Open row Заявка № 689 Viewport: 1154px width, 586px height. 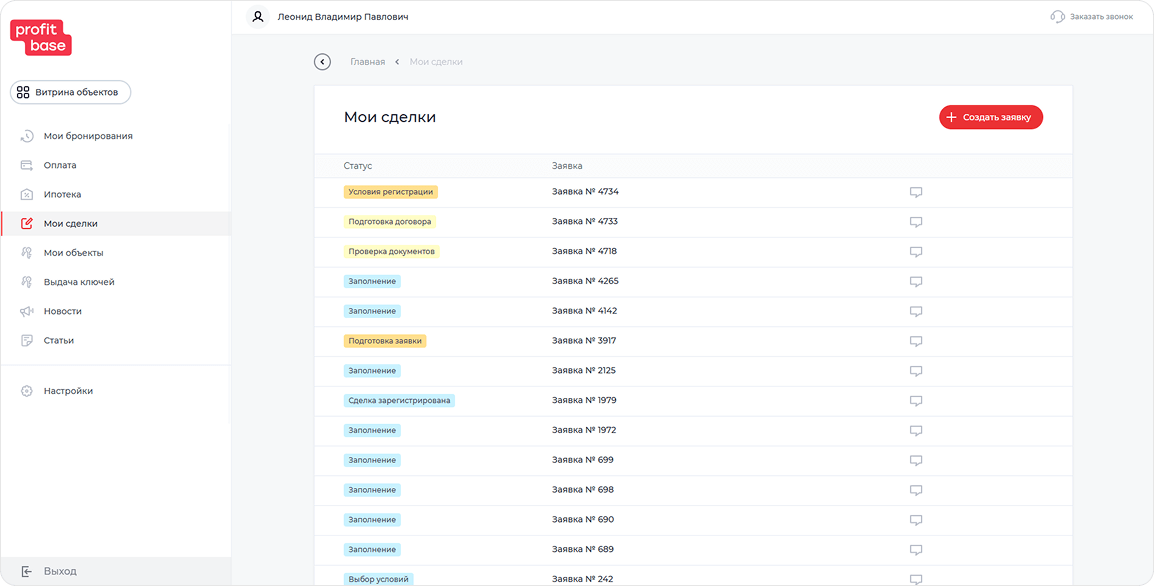(x=693, y=550)
